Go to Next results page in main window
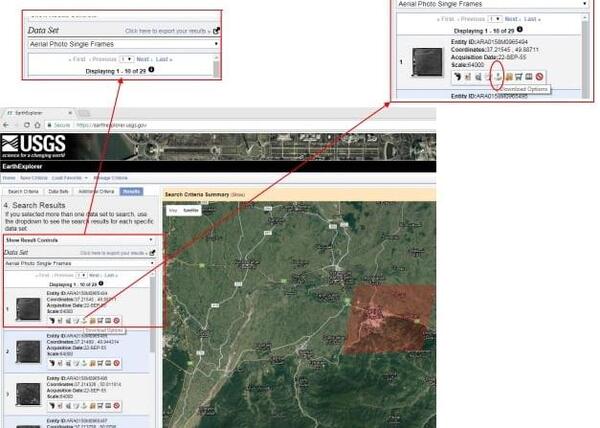The image size is (600, 428). 94,275
